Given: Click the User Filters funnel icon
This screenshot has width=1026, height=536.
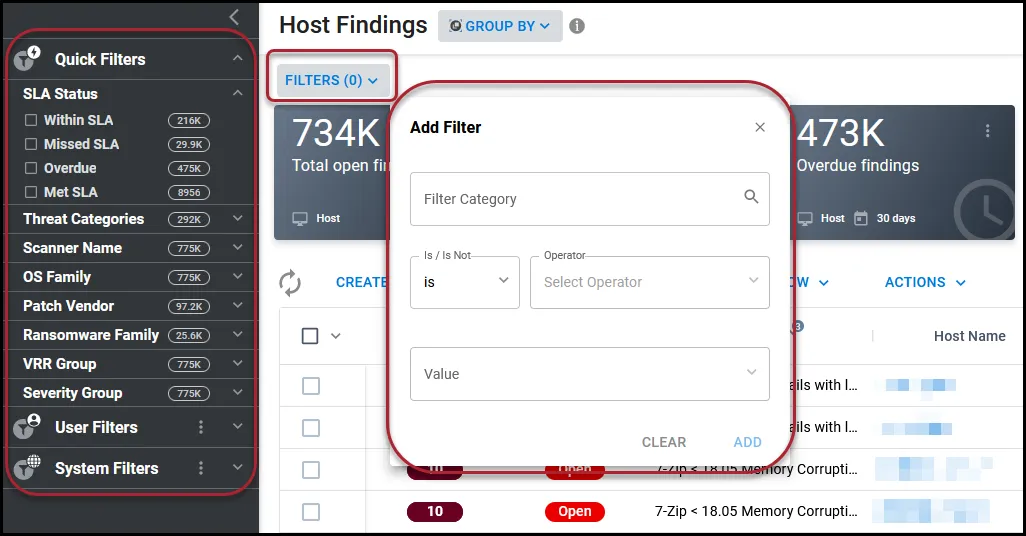Looking at the screenshot, I should pyautogui.click(x=27, y=426).
